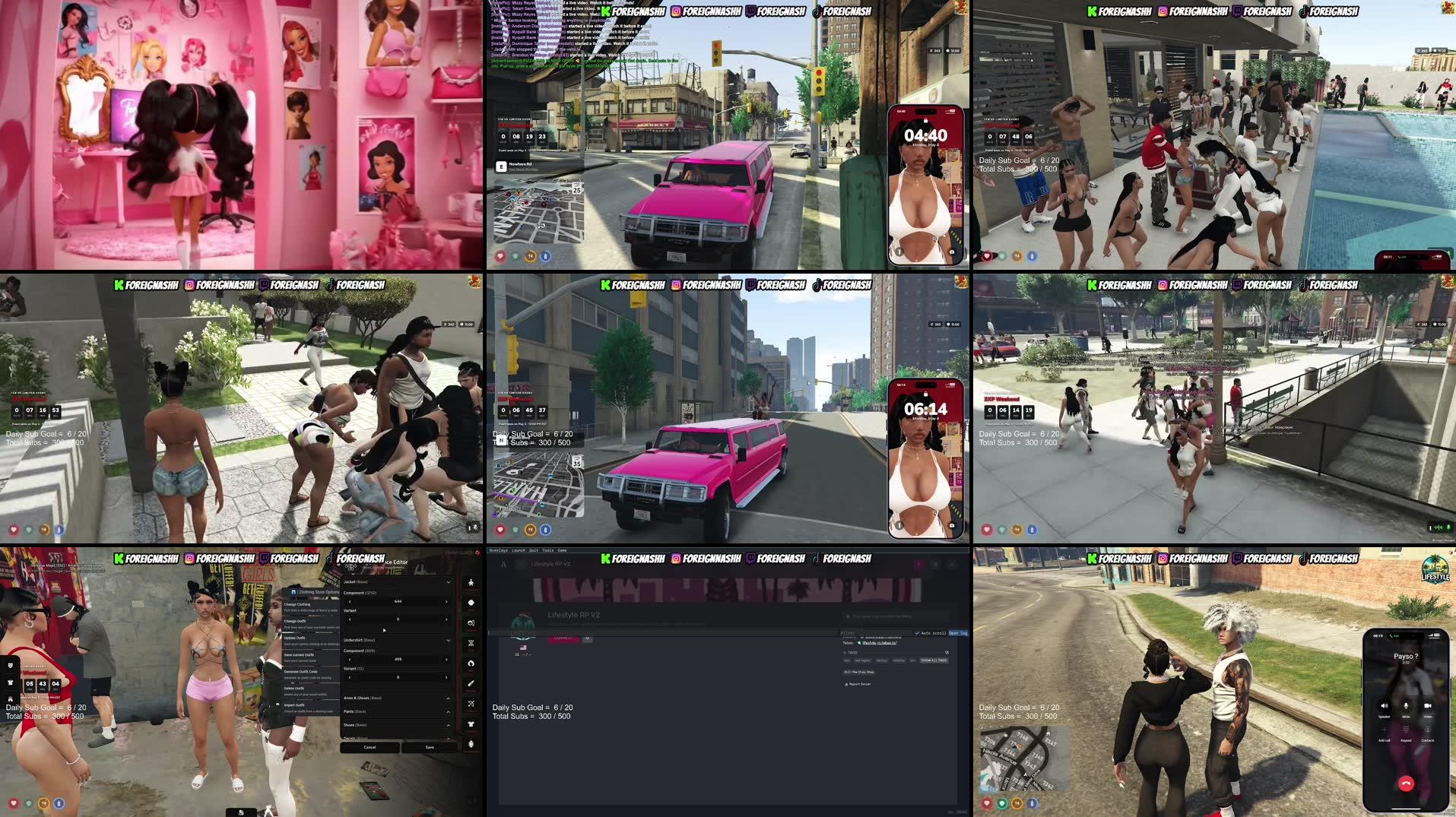Image resolution: width=1456 pixels, height=817 pixels.
Task: Select the watch accessories icon in the editor sidebar
Action: click(x=471, y=744)
